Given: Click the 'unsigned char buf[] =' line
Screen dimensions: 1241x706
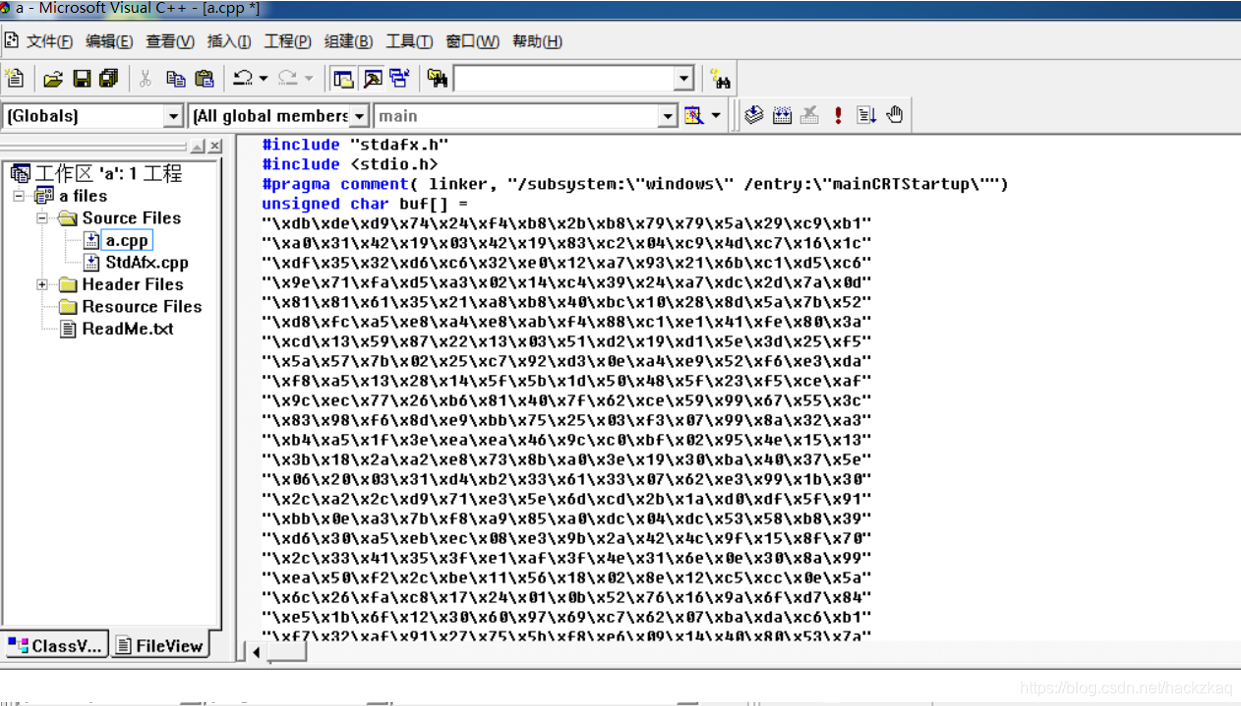Looking at the screenshot, I should pos(365,204).
